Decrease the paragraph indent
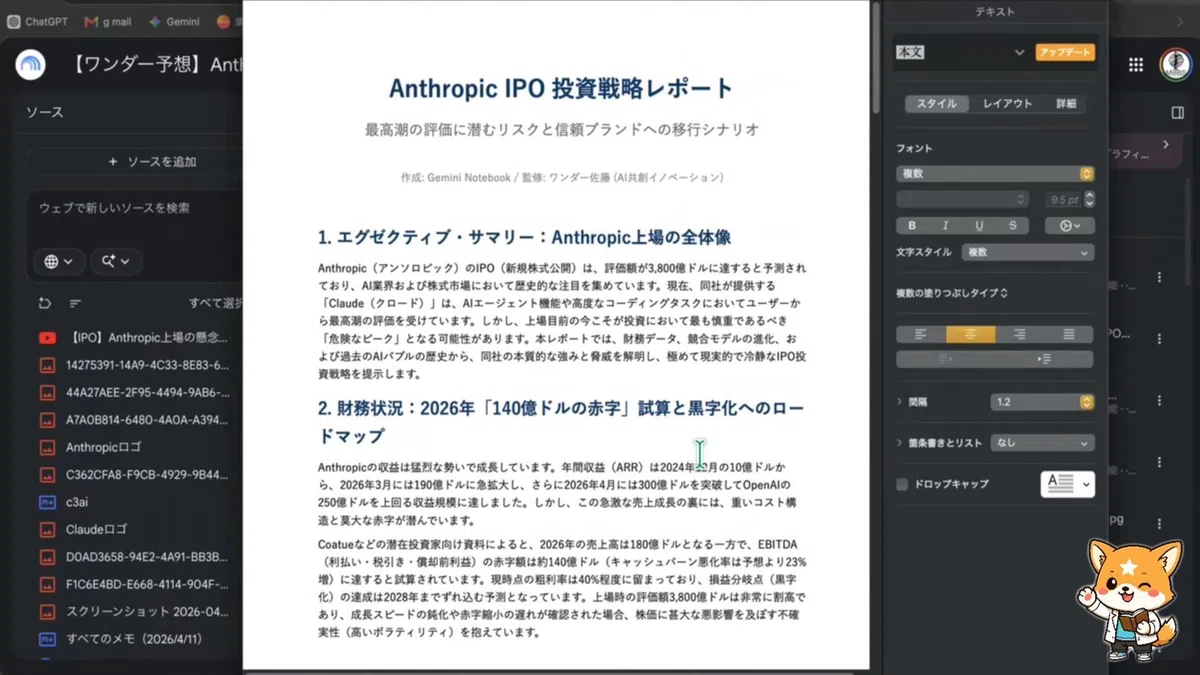The height and width of the screenshot is (675, 1200). click(946, 358)
